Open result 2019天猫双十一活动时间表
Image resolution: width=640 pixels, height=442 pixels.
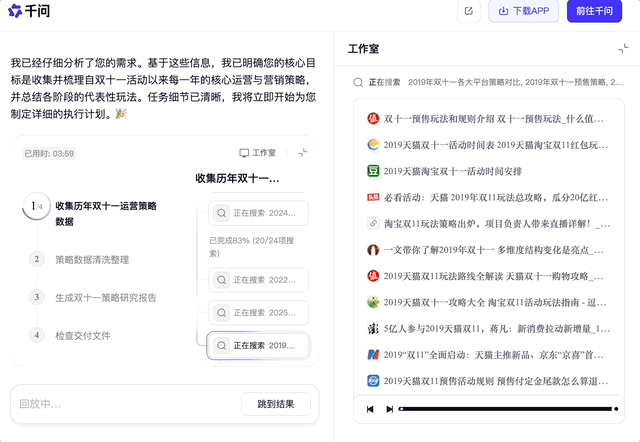(x=496, y=145)
